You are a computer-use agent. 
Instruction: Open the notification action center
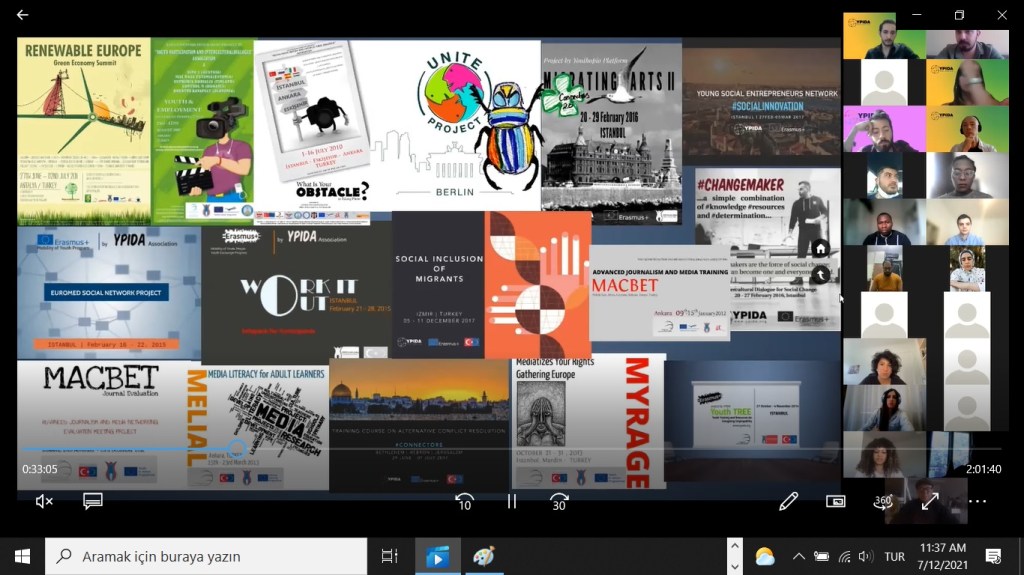(x=993, y=556)
